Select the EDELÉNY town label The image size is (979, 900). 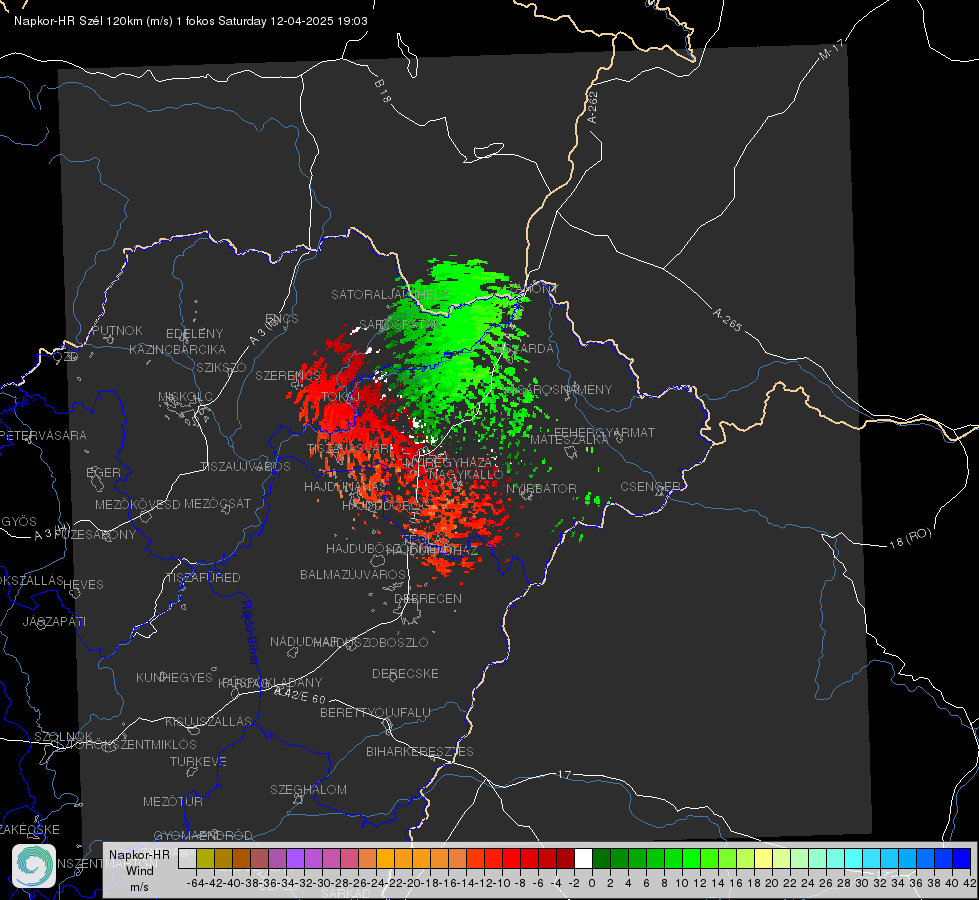tap(194, 334)
